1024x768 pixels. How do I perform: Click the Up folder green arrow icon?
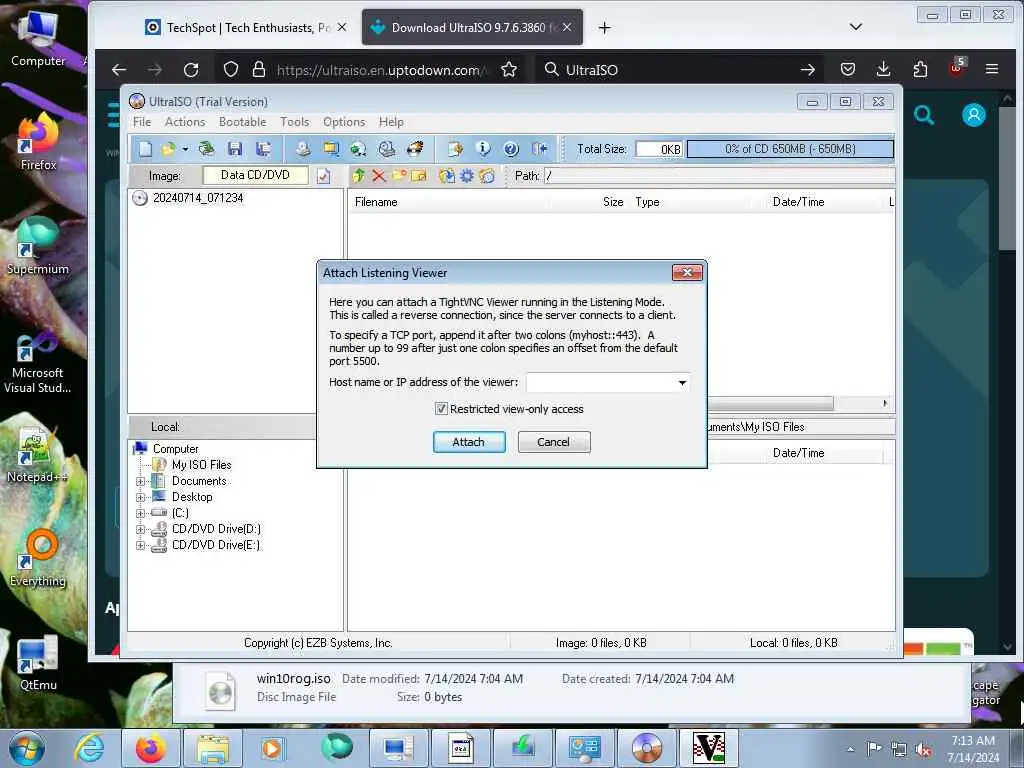359,176
